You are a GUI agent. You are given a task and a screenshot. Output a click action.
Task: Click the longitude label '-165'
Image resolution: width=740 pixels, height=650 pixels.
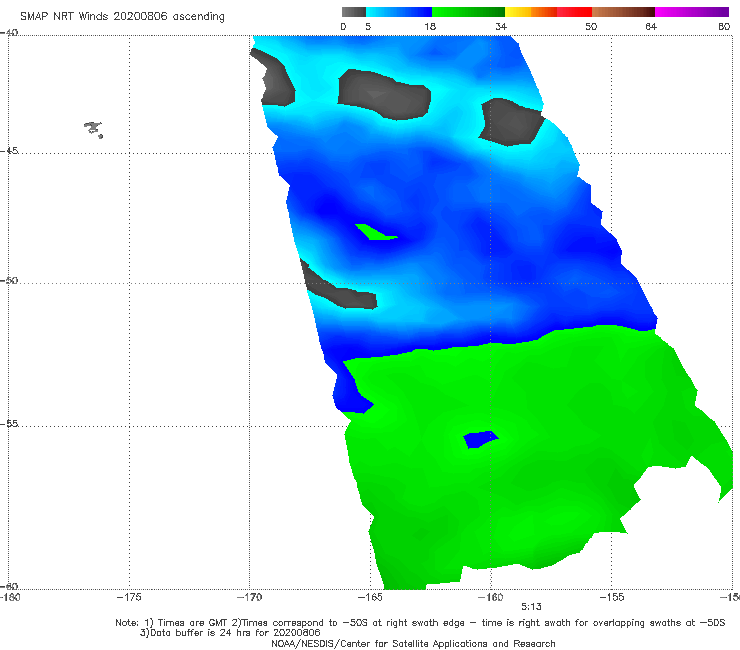coord(370,597)
